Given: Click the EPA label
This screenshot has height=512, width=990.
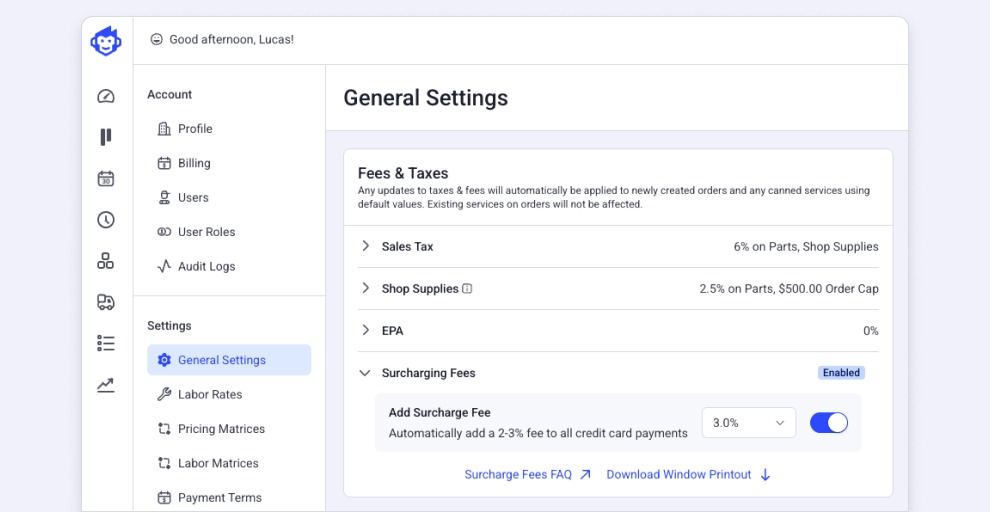Looking at the screenshot, I should 392,331.
